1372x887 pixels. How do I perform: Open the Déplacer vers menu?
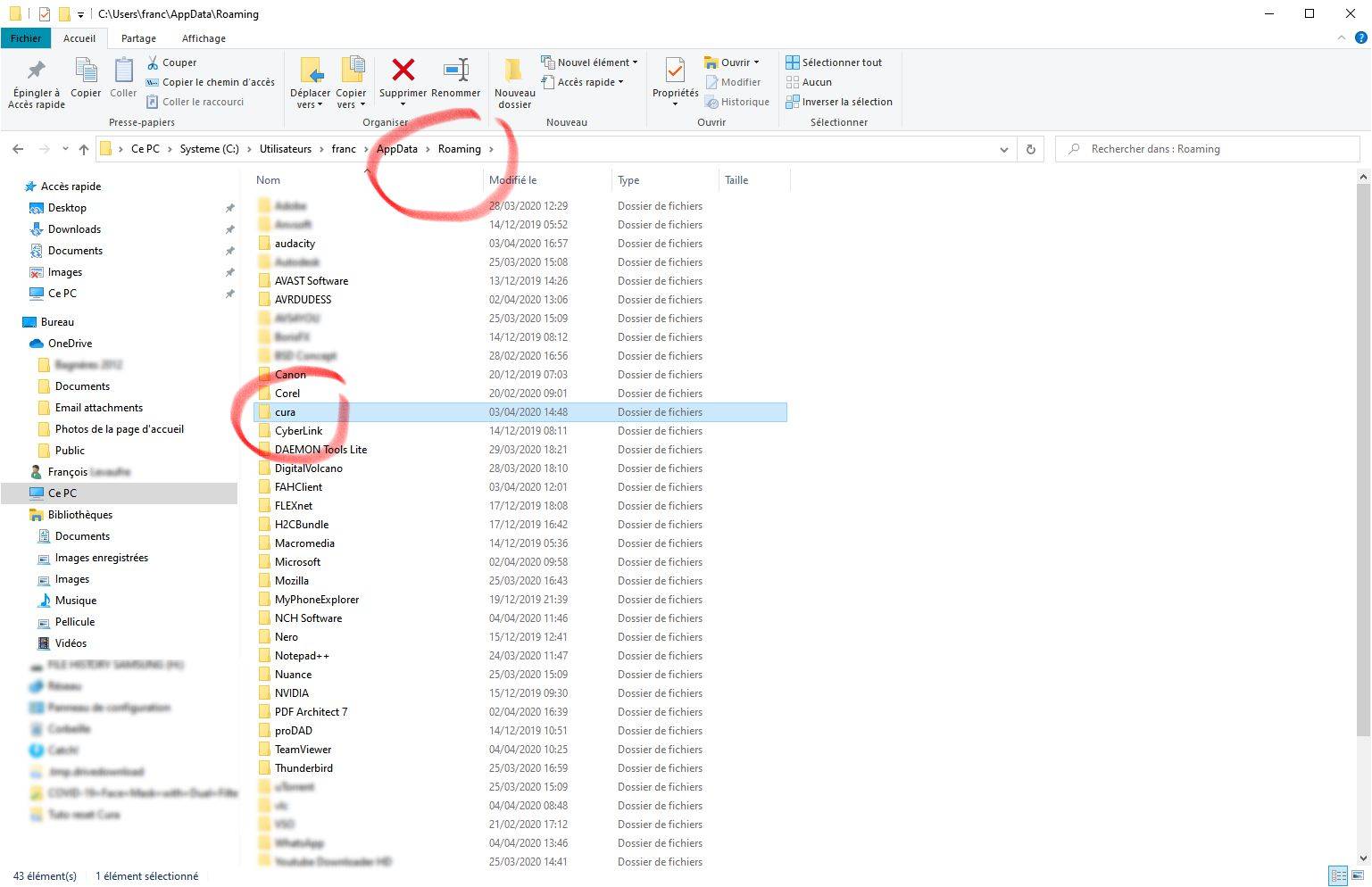coord(311,82)
